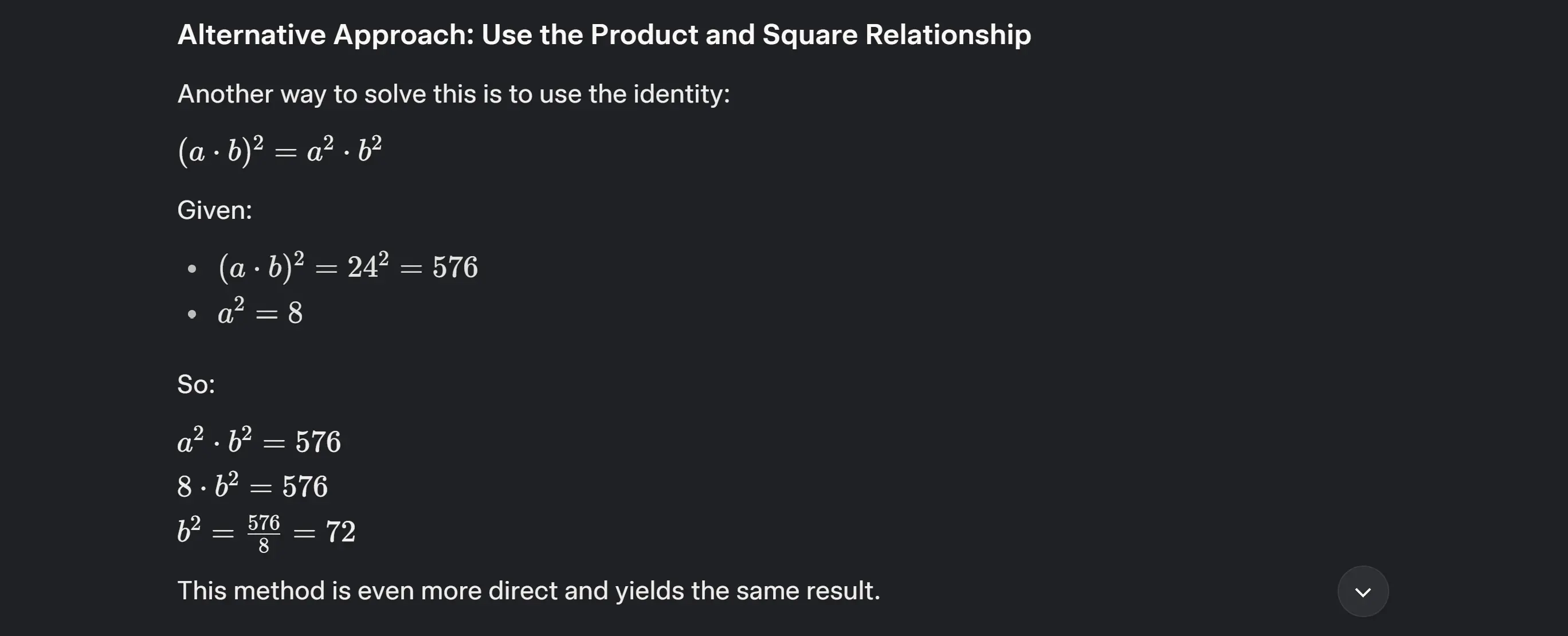
Task: Click the 'Given:' label
Action: pyautogui.click(x=214, y=211)
